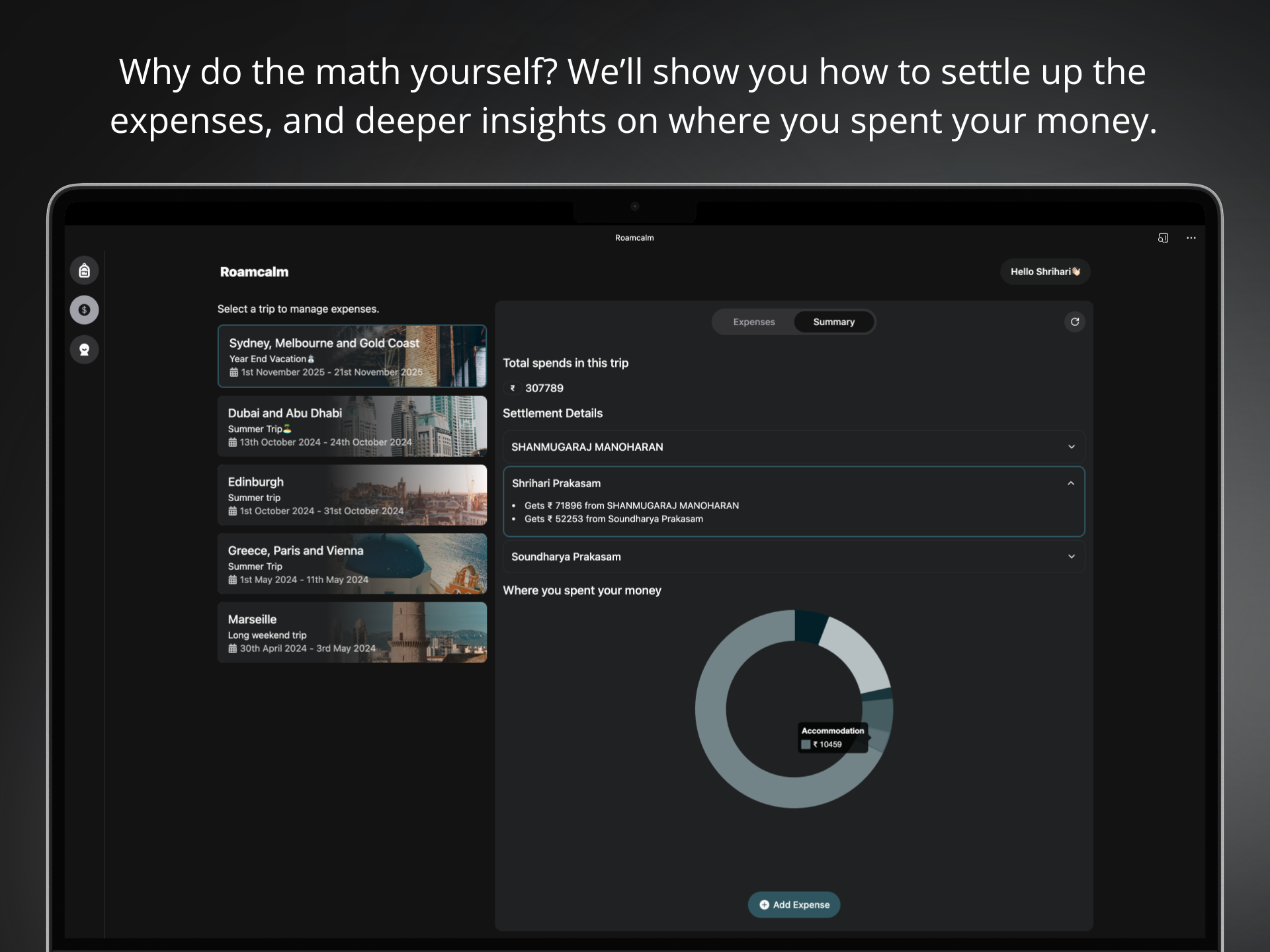Click the Add Expense button
The height and width of the screenshot is (952, 1270).
tap(794, 904)
